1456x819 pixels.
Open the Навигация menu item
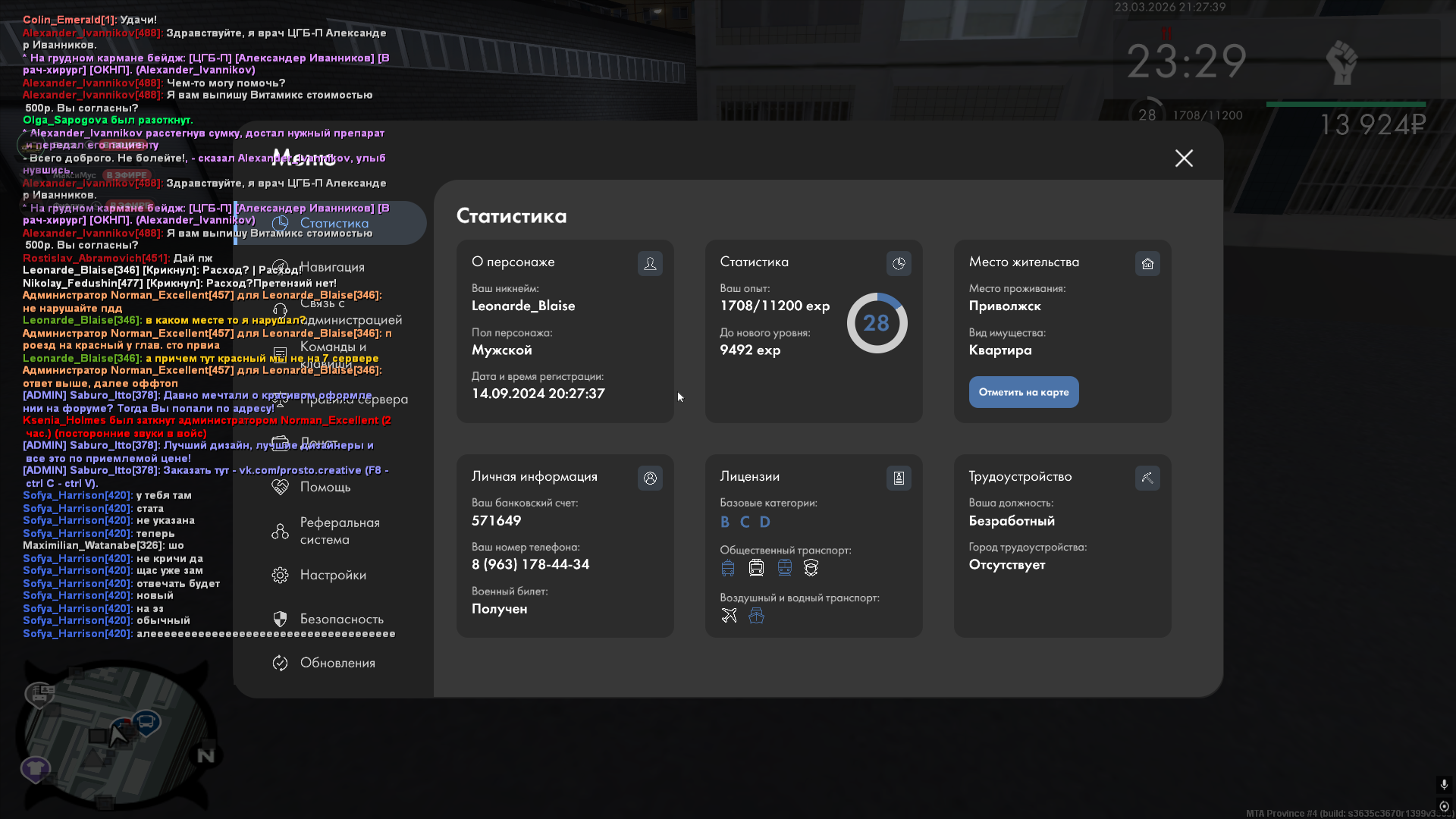coord(332,267)
